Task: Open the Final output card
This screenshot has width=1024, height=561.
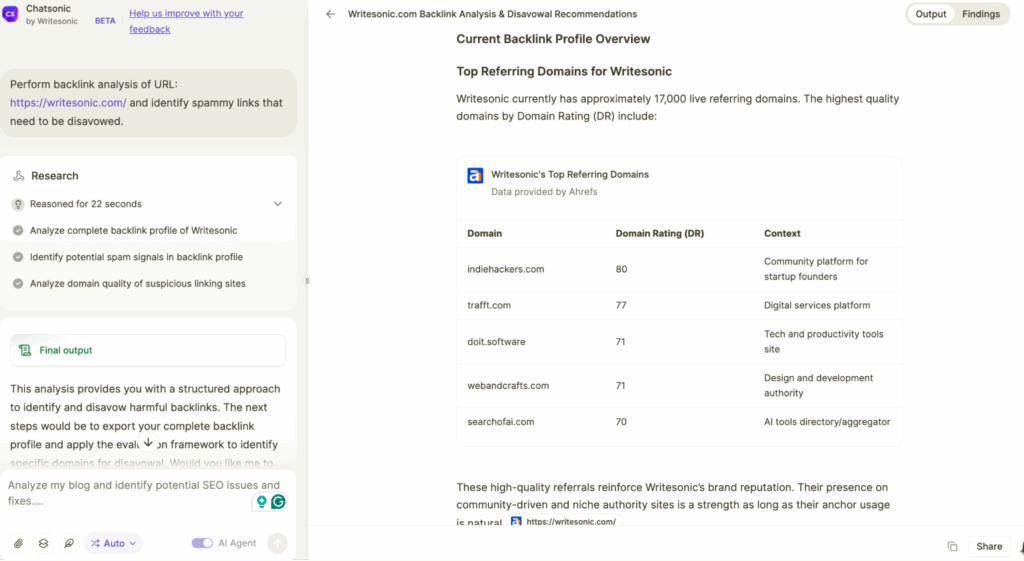Action: point(148,350)
